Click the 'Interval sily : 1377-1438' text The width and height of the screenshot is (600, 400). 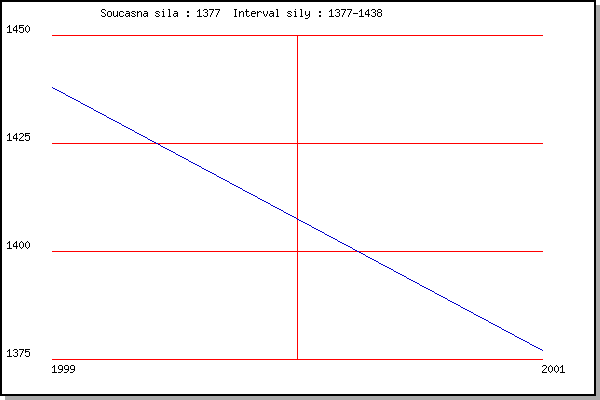pyautogui.click(x=308, y=13)
